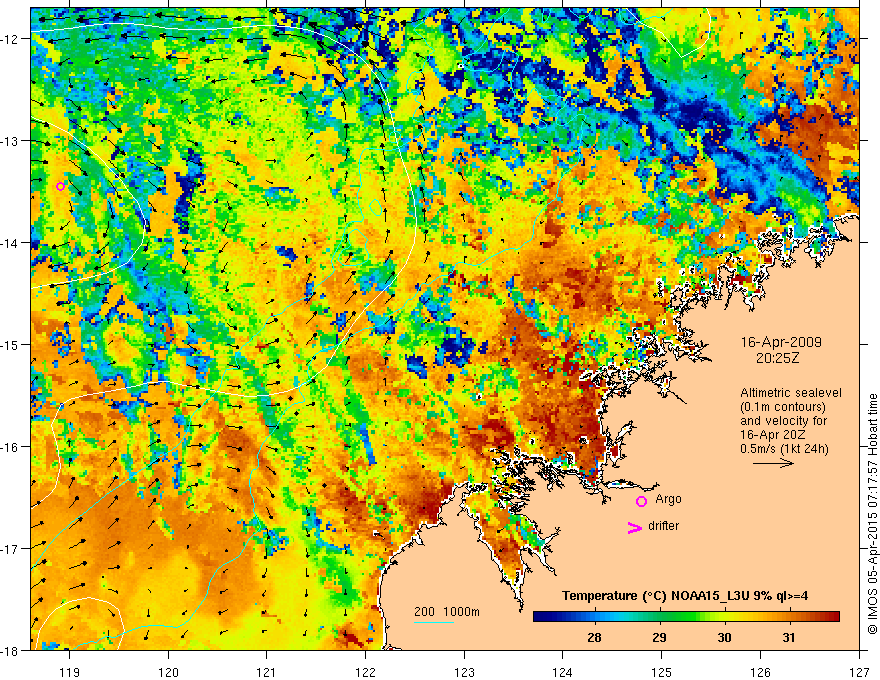
Task: Click longitude axis label 122
Action: pyautogui.click(x=365, y=672)
